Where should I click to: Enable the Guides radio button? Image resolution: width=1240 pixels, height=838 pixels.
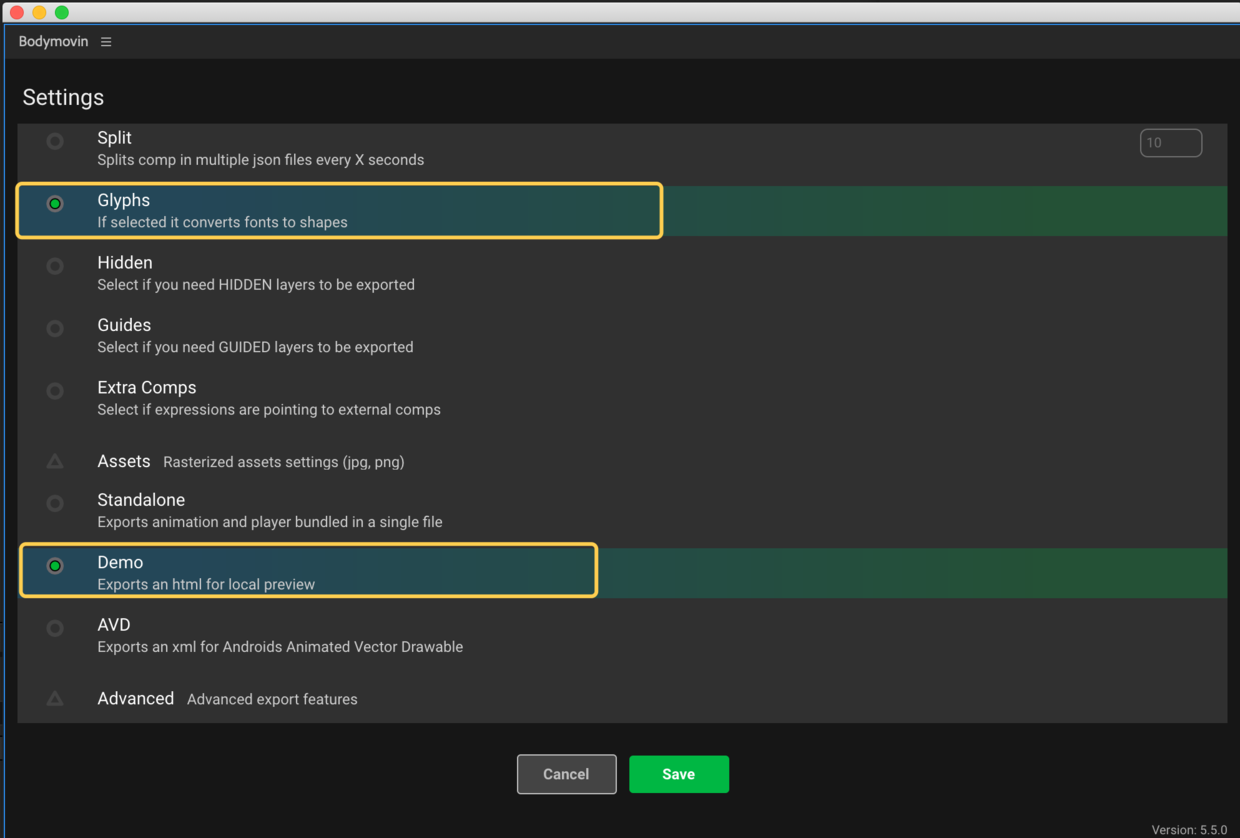coord(55,328)
